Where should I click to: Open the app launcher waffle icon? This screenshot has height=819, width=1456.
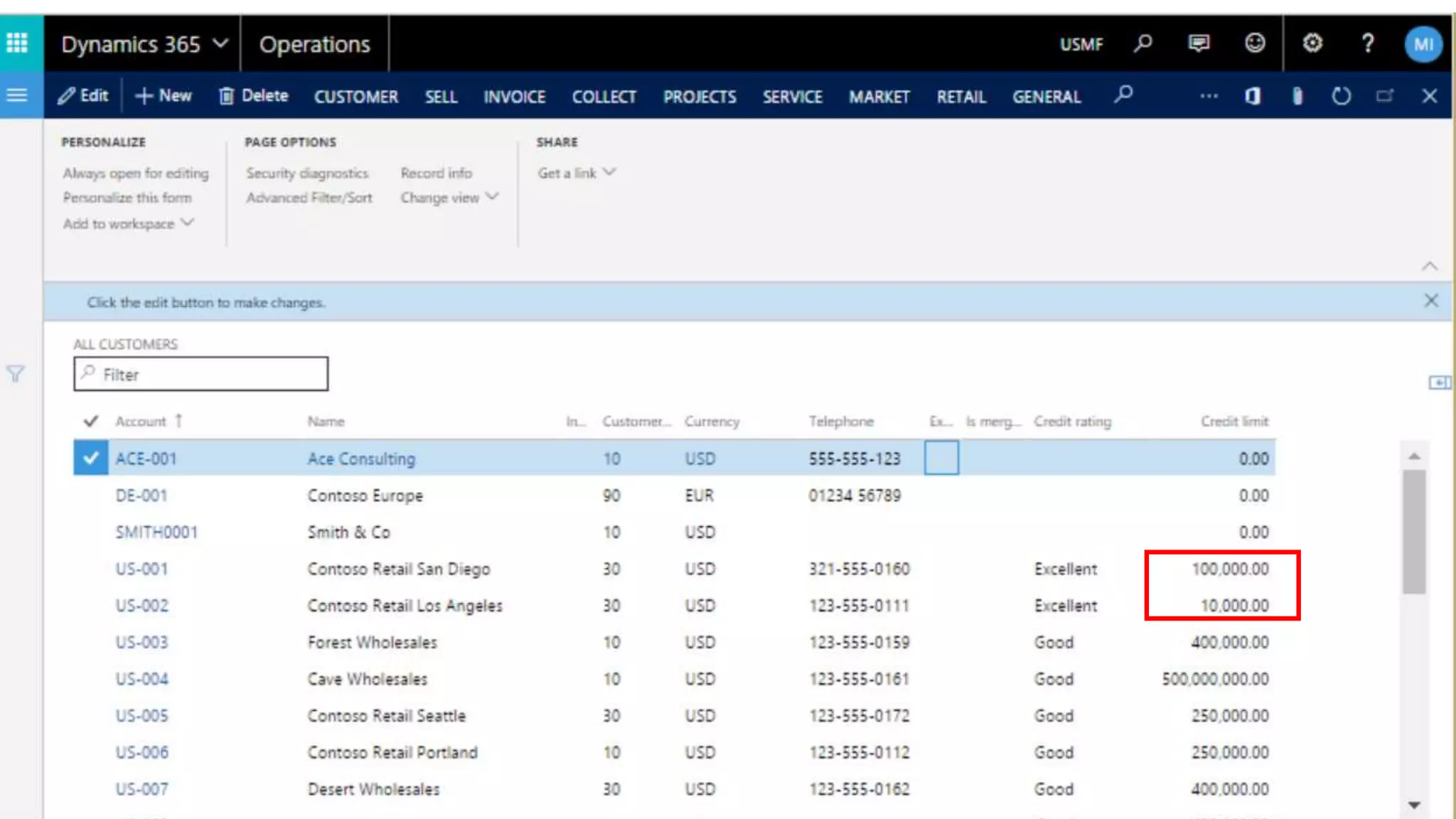point(17,43)
